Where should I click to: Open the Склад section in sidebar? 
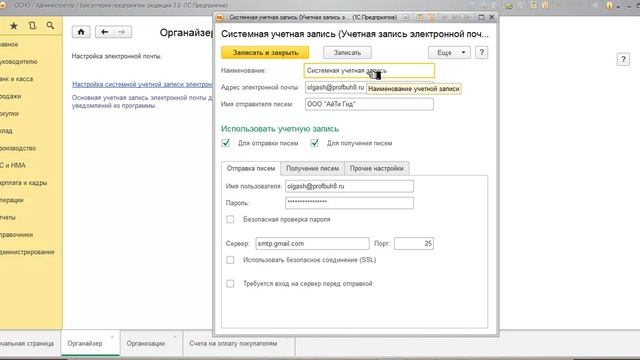click(x=7, y=131)
